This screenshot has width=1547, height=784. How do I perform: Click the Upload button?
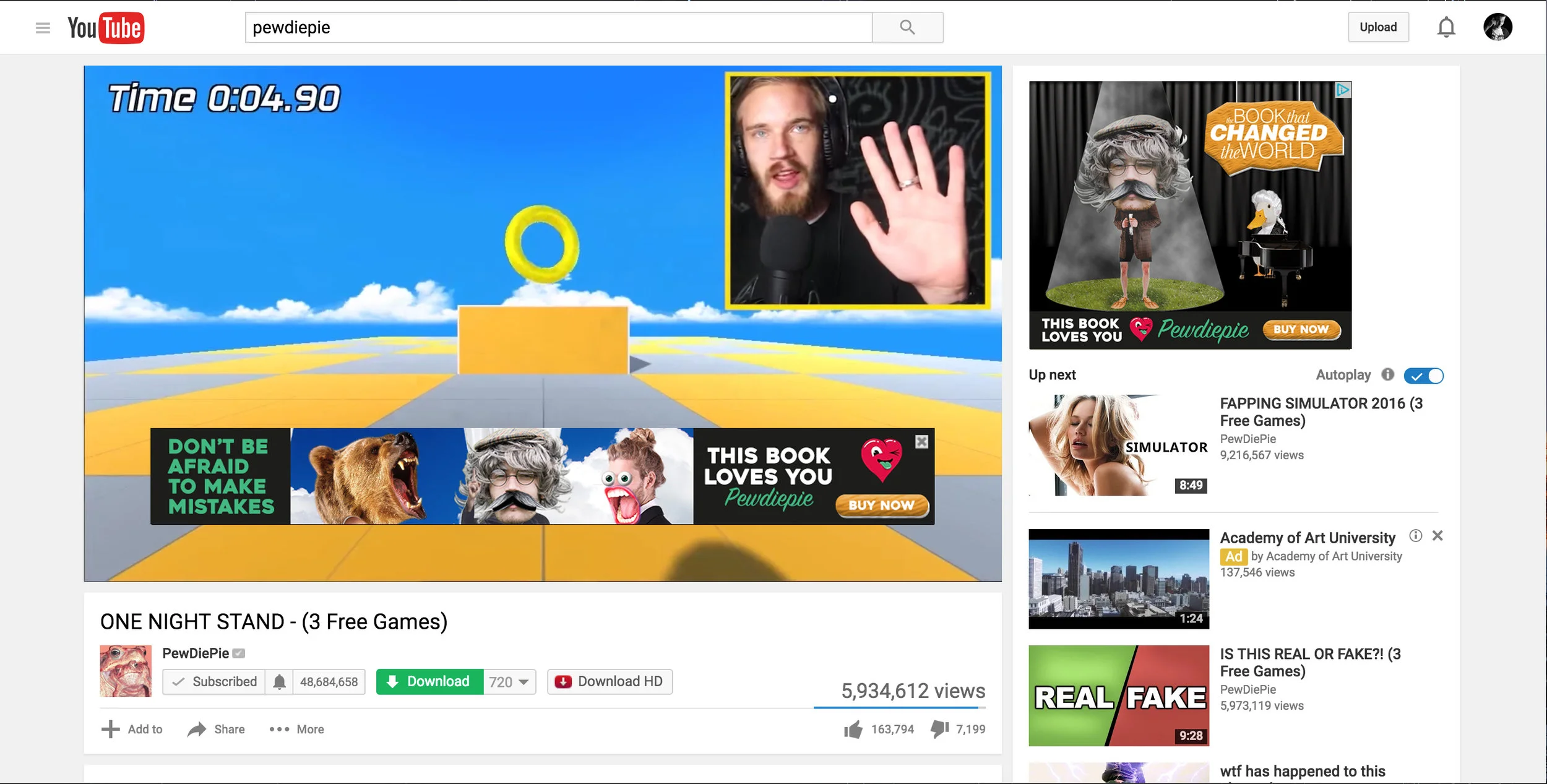(x=1378, y=27)
